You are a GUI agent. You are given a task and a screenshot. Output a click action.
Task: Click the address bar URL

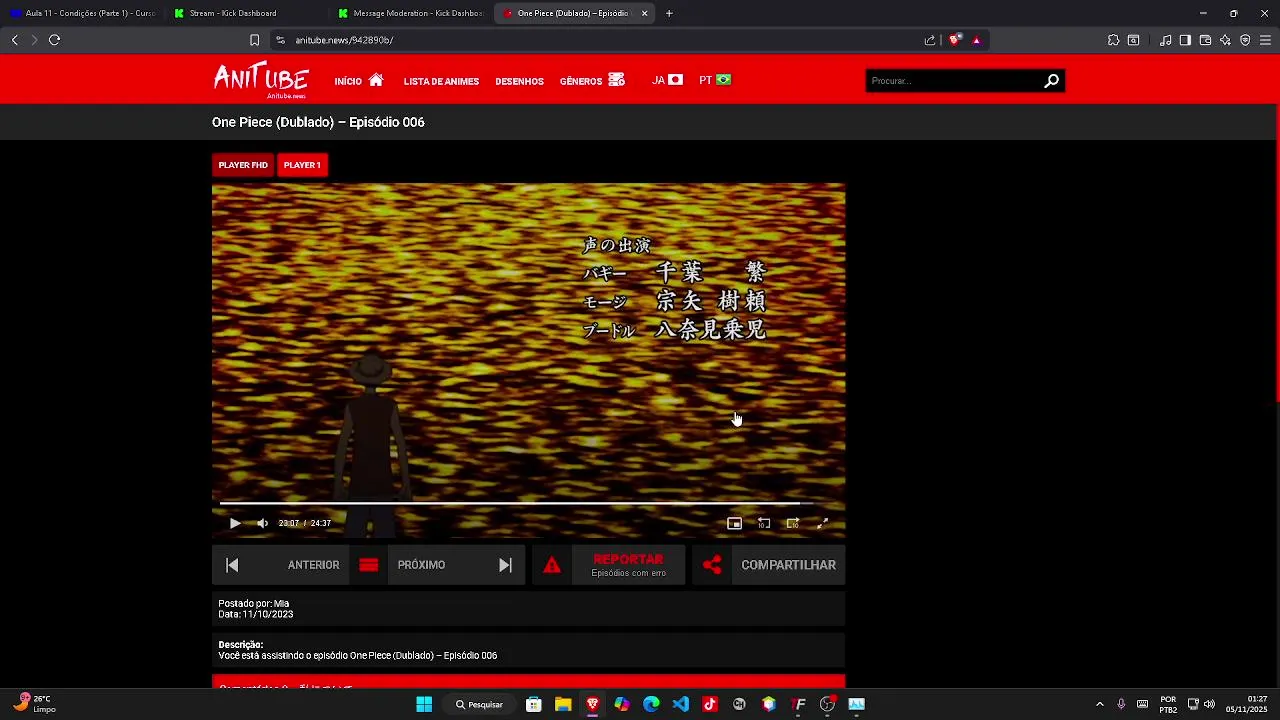coord(344,40)
